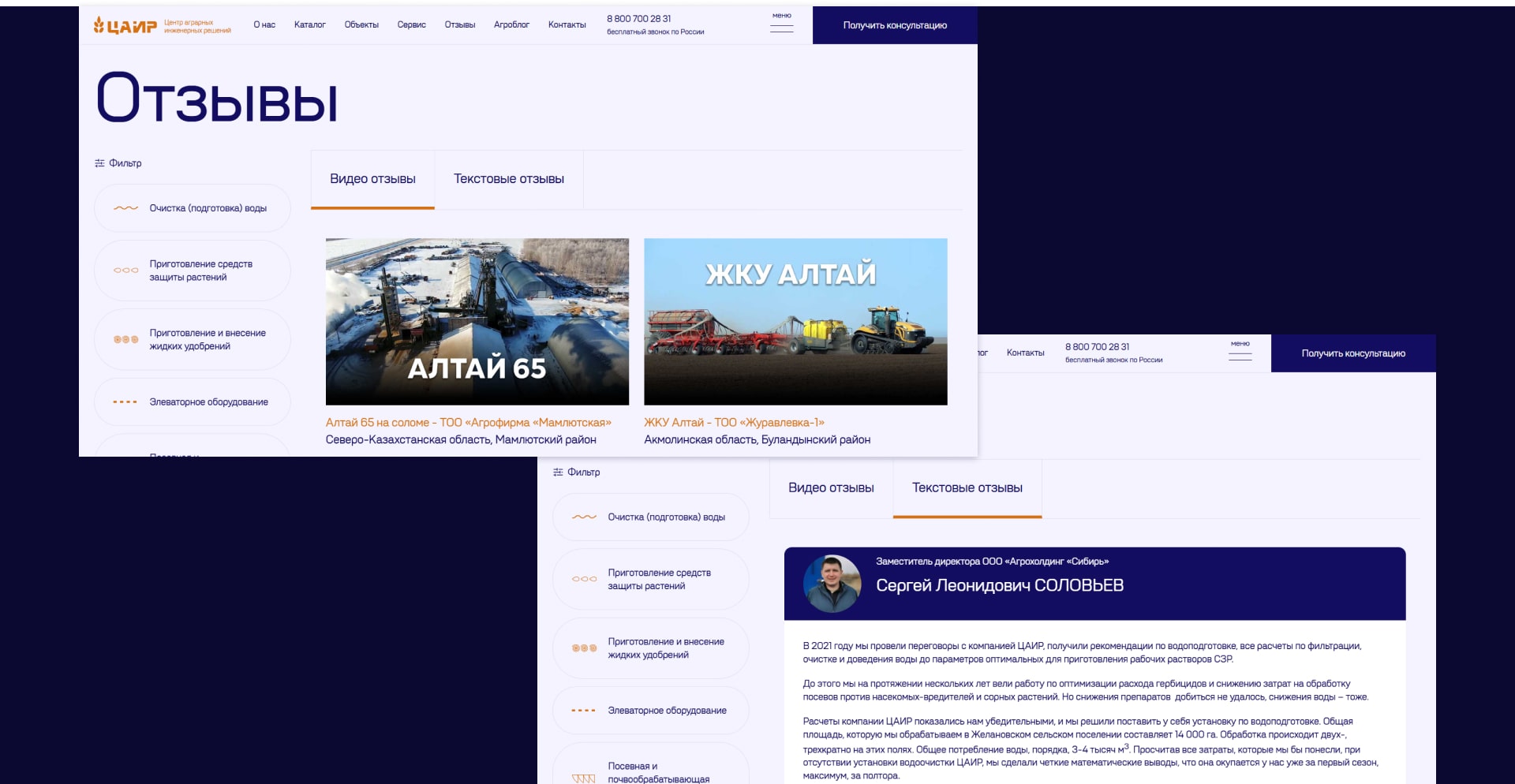This screenshot has width=1515, height=784.
Task: Select Приготовление и внесение жидких удобрений, back window
Action: pos(651,648)
